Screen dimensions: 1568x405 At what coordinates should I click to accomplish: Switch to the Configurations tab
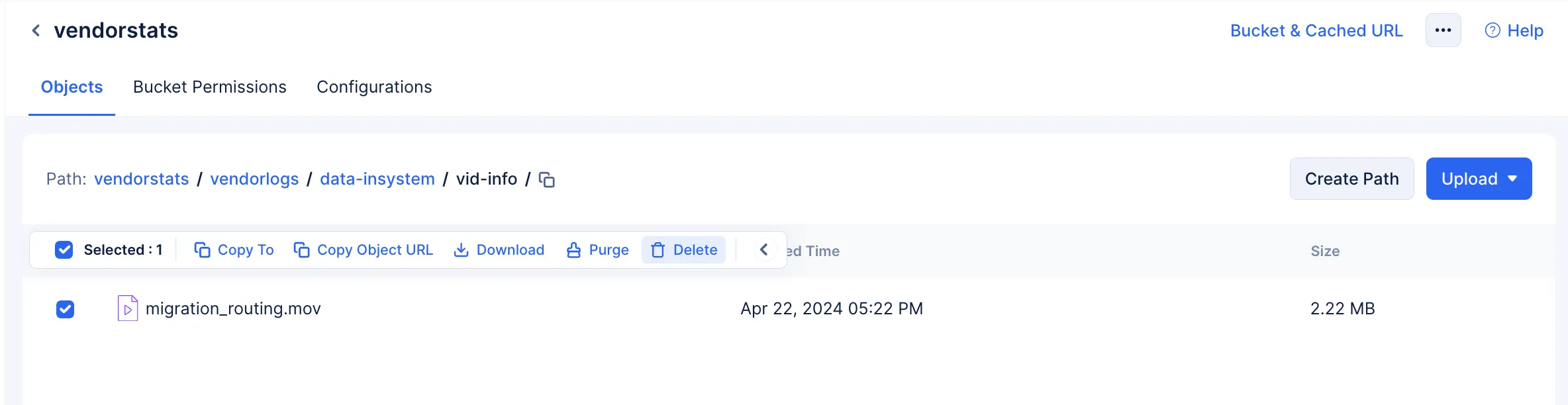374,87
